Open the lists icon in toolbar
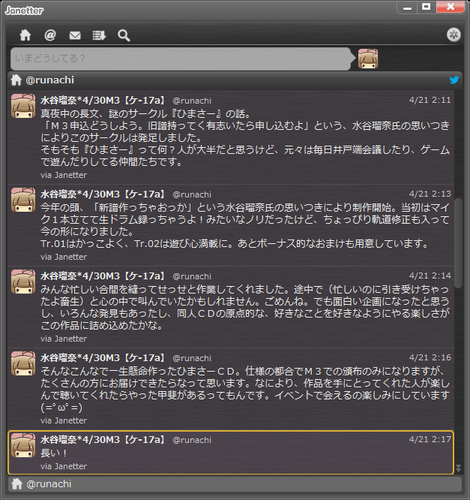The width and height of the screenshot is (470, 500). [x=99, y=35]
